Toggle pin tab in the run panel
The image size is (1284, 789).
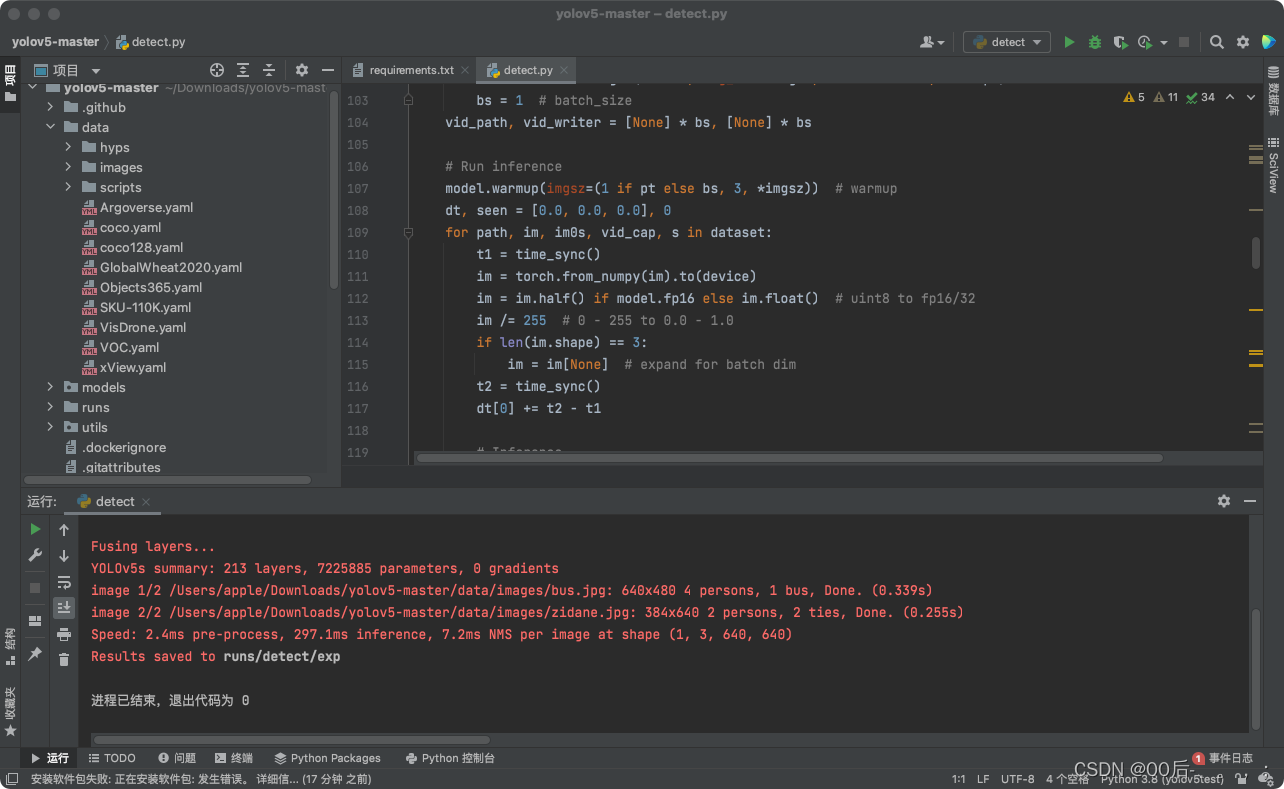[35, 653]
